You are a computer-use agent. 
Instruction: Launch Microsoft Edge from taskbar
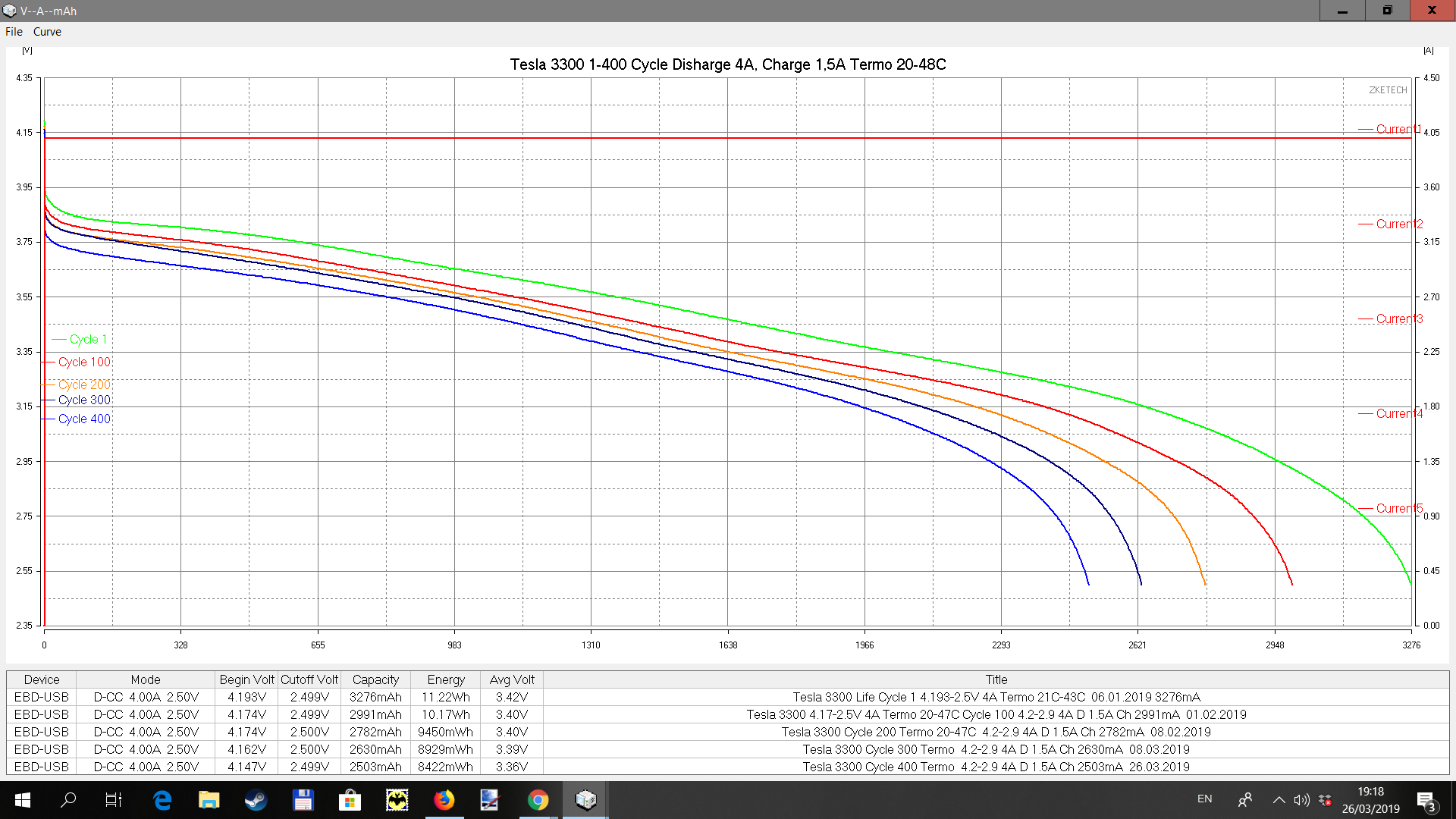pos(162,800)
